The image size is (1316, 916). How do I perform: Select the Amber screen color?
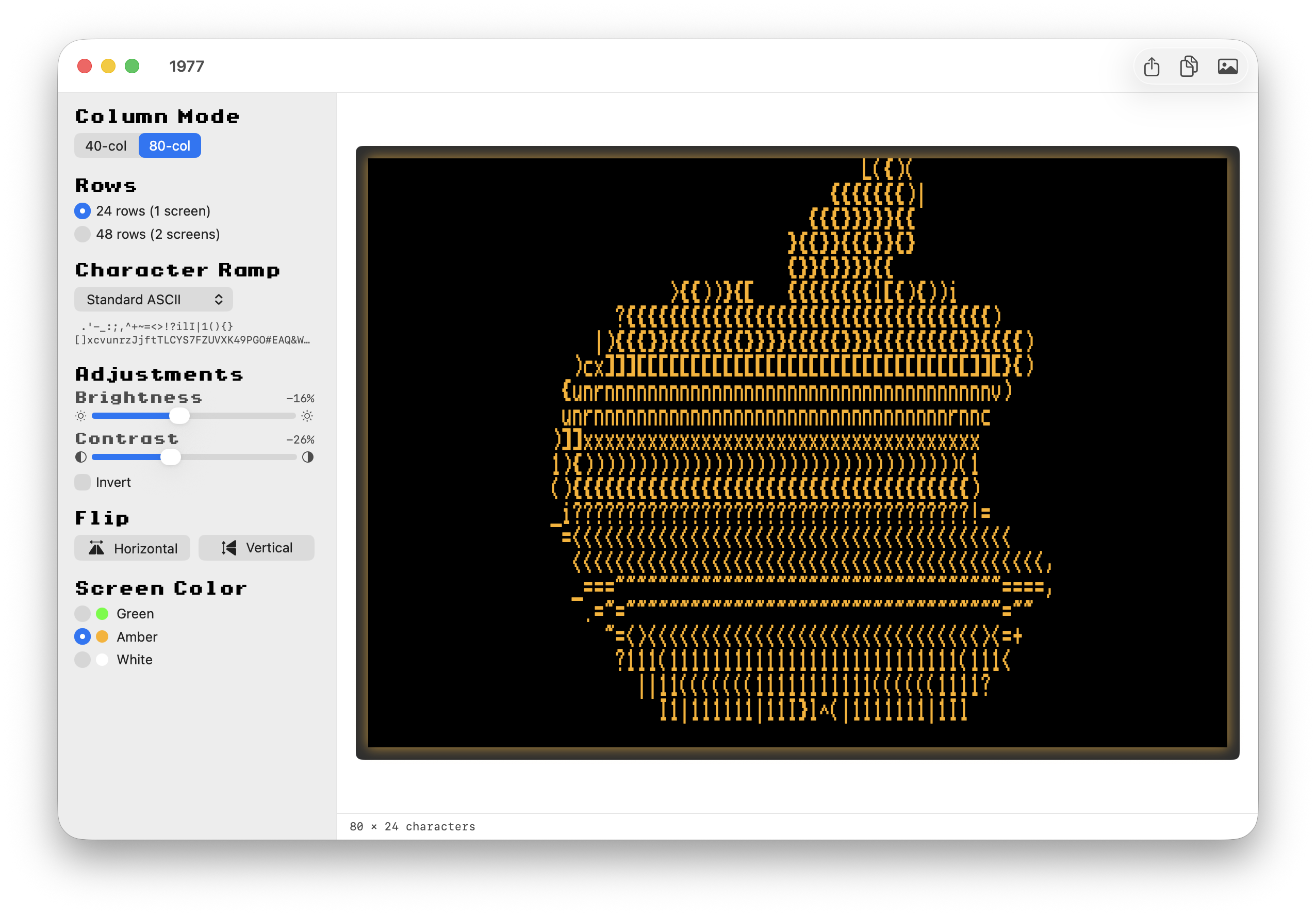pos(83,637)
